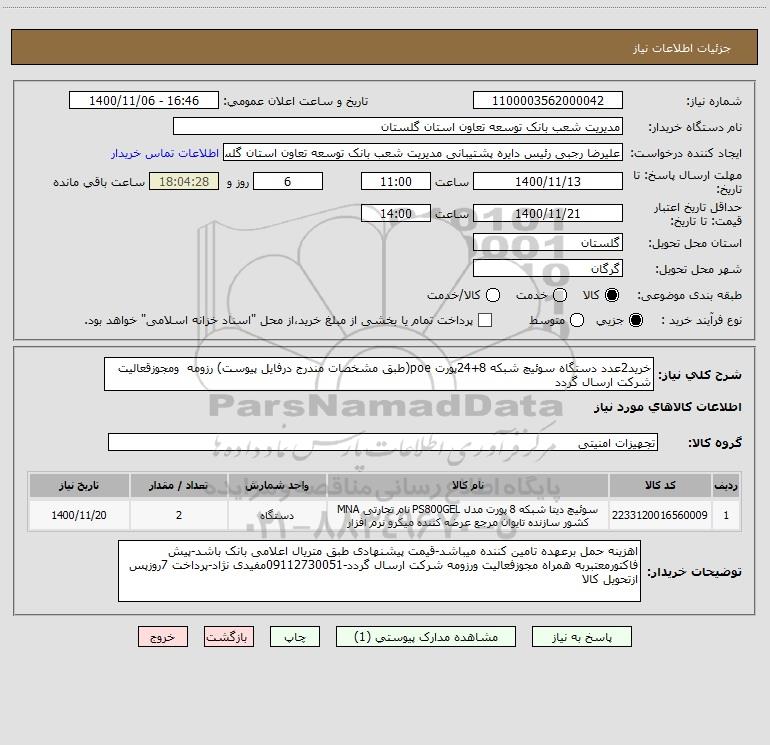Viewport: 770px width, 745px height.
Task: Click the جزئیات اطلاعات نیاز header title
Action: coord(682,48)
